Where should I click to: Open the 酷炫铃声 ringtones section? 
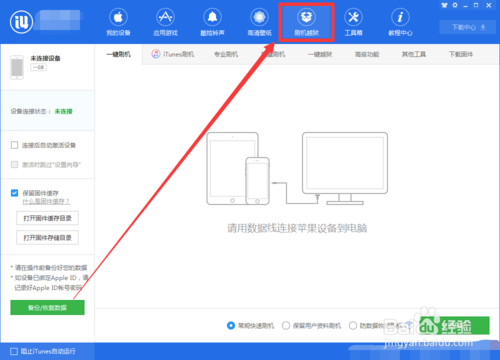click(212, 22)
